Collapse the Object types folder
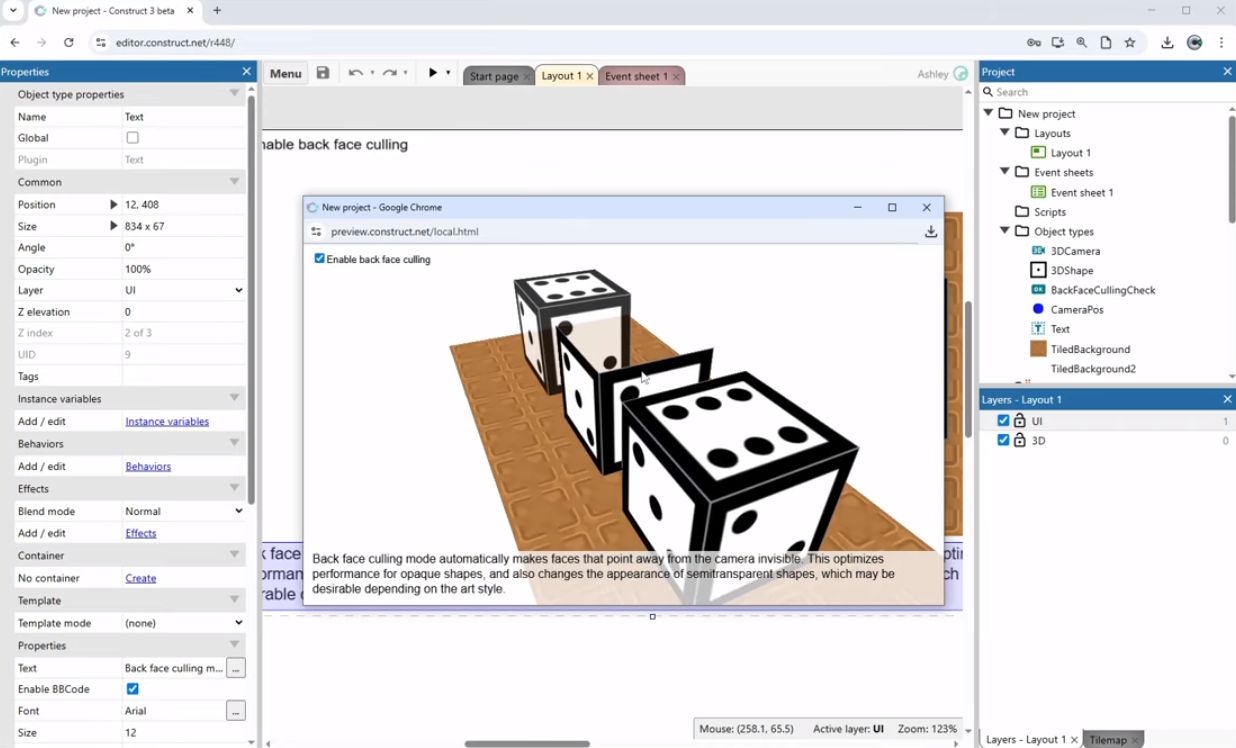 point(1005,231)
